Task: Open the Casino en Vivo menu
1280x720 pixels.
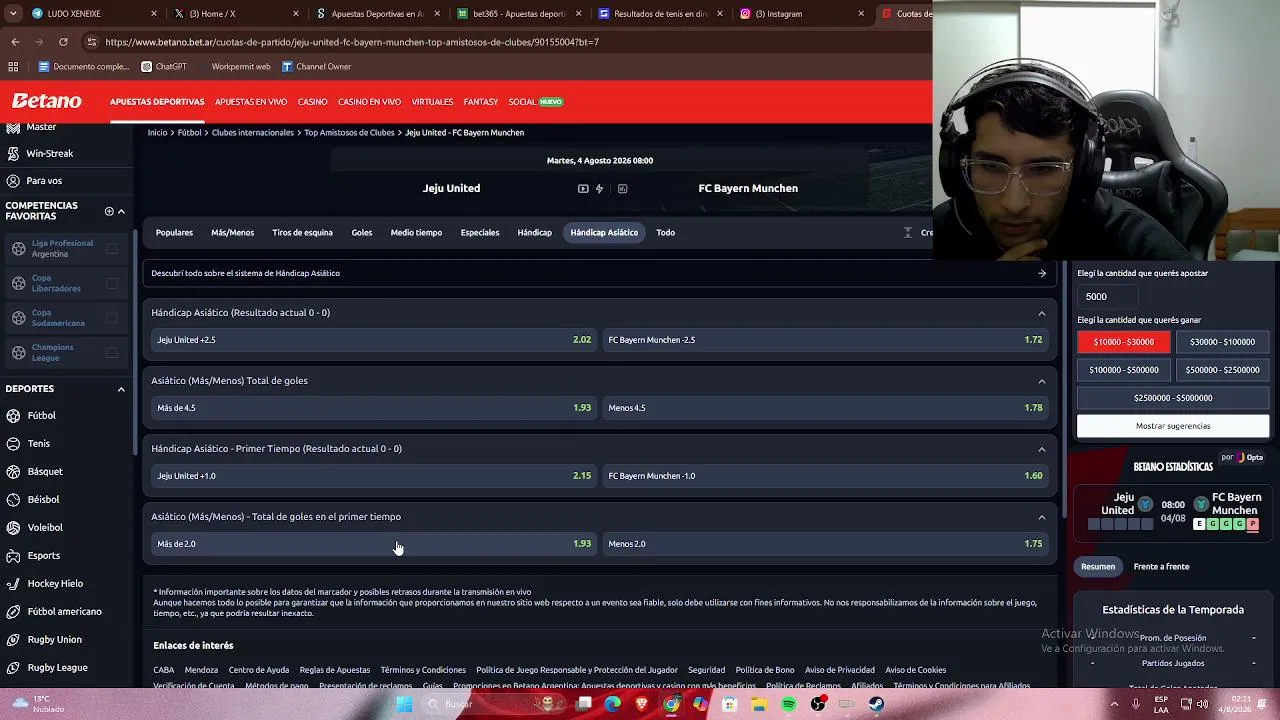Action: [x=369, y=102]
